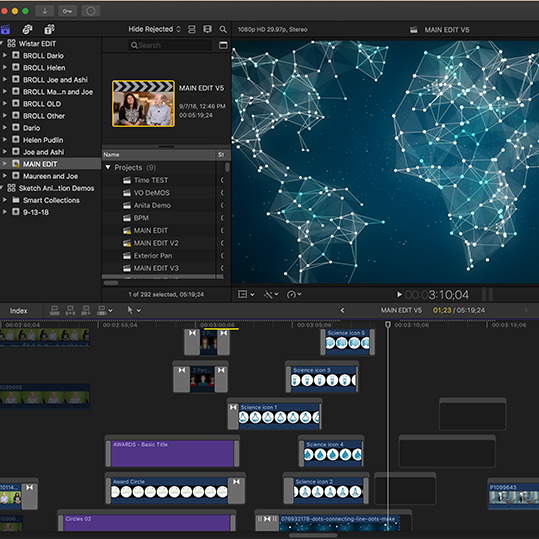539x539 pixels.
Task: Select the Maureen and Joe event
Action: coord(51,176)
